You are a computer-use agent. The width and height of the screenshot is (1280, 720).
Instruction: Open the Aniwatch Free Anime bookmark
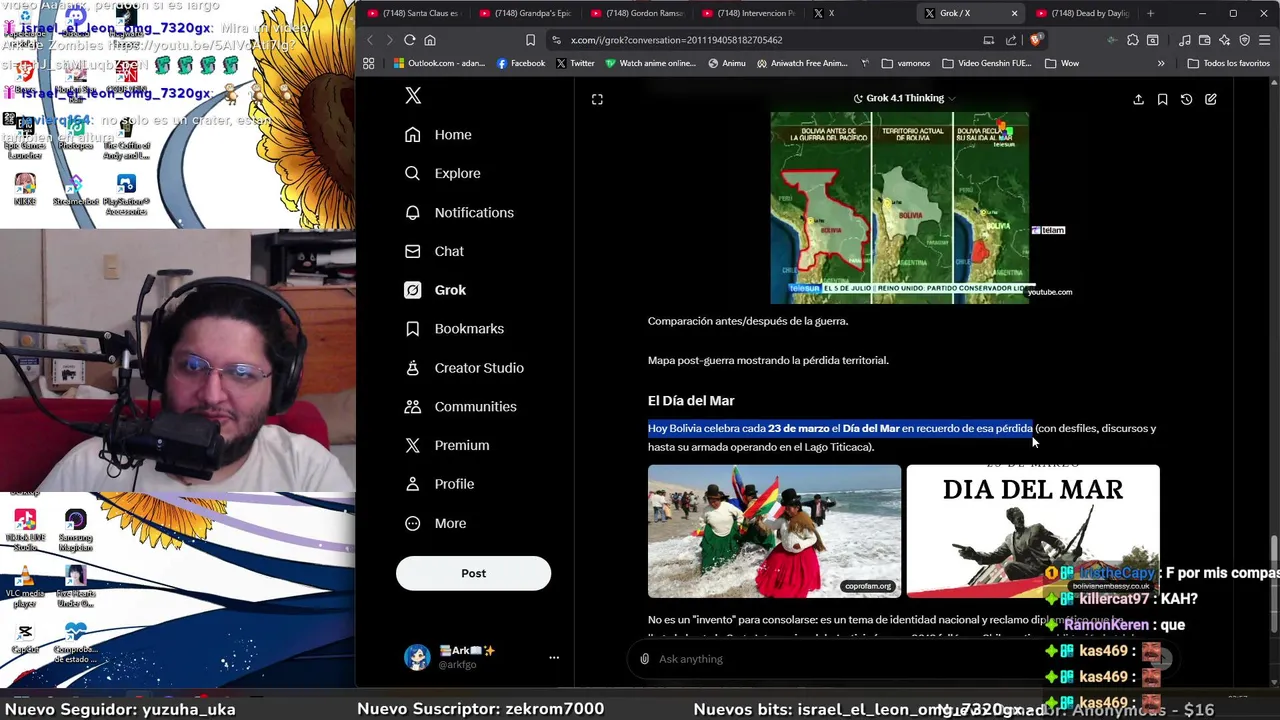pos(802,63)
